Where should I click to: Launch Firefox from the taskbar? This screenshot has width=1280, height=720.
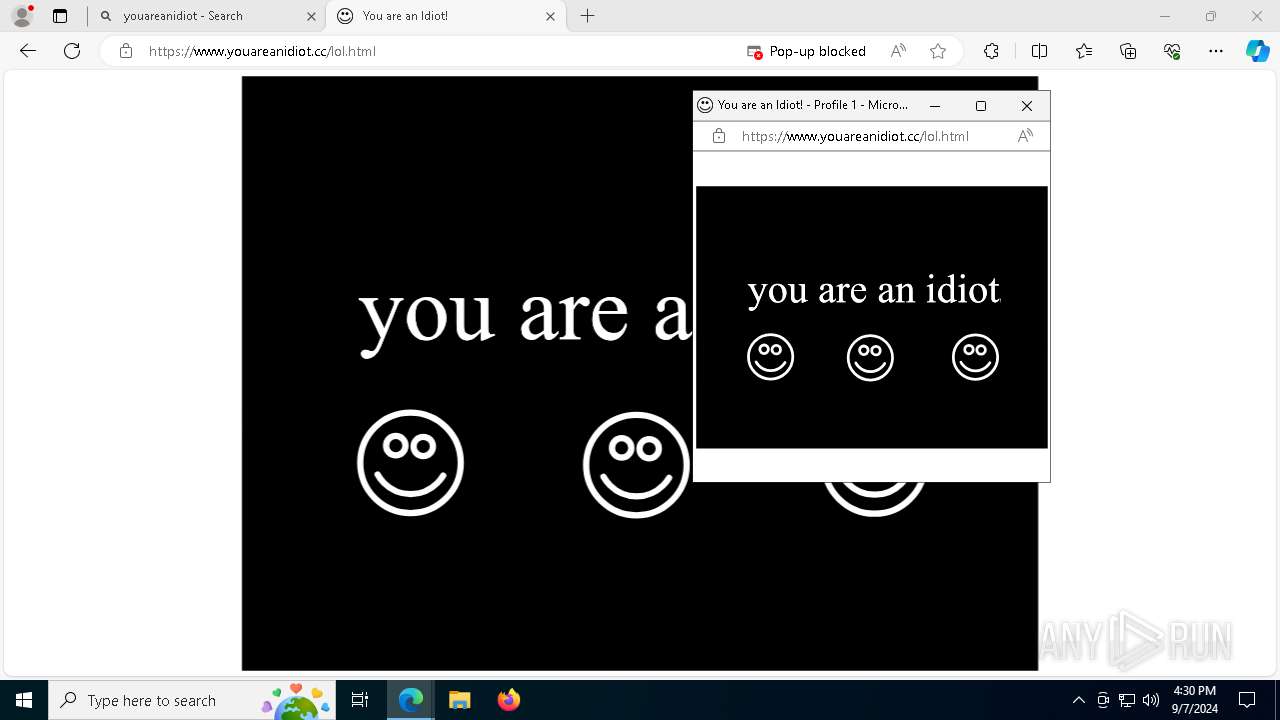coord(508,700)
